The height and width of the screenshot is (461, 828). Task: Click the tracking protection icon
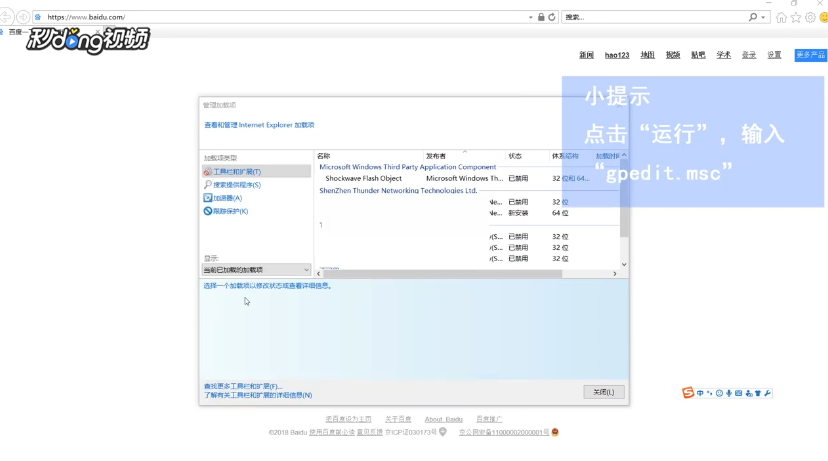pos(208,211)
